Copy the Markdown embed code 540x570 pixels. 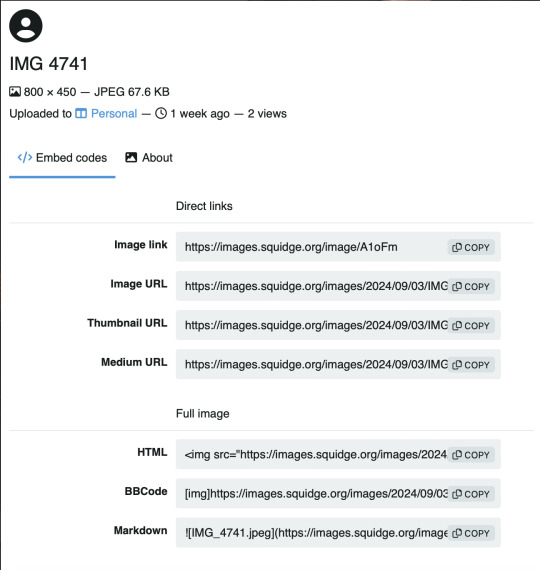[x=471, y=533]
